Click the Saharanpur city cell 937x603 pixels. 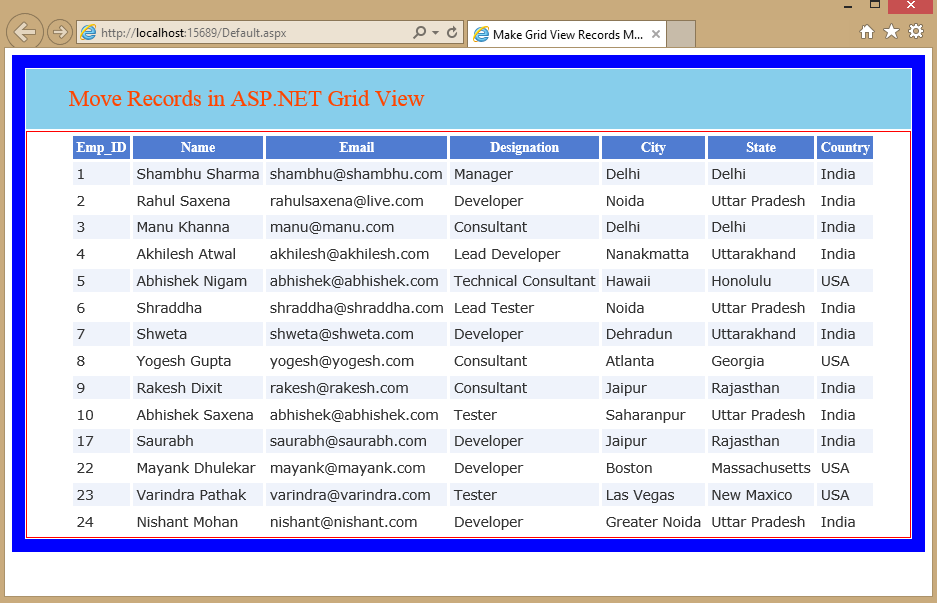point(653,415)
